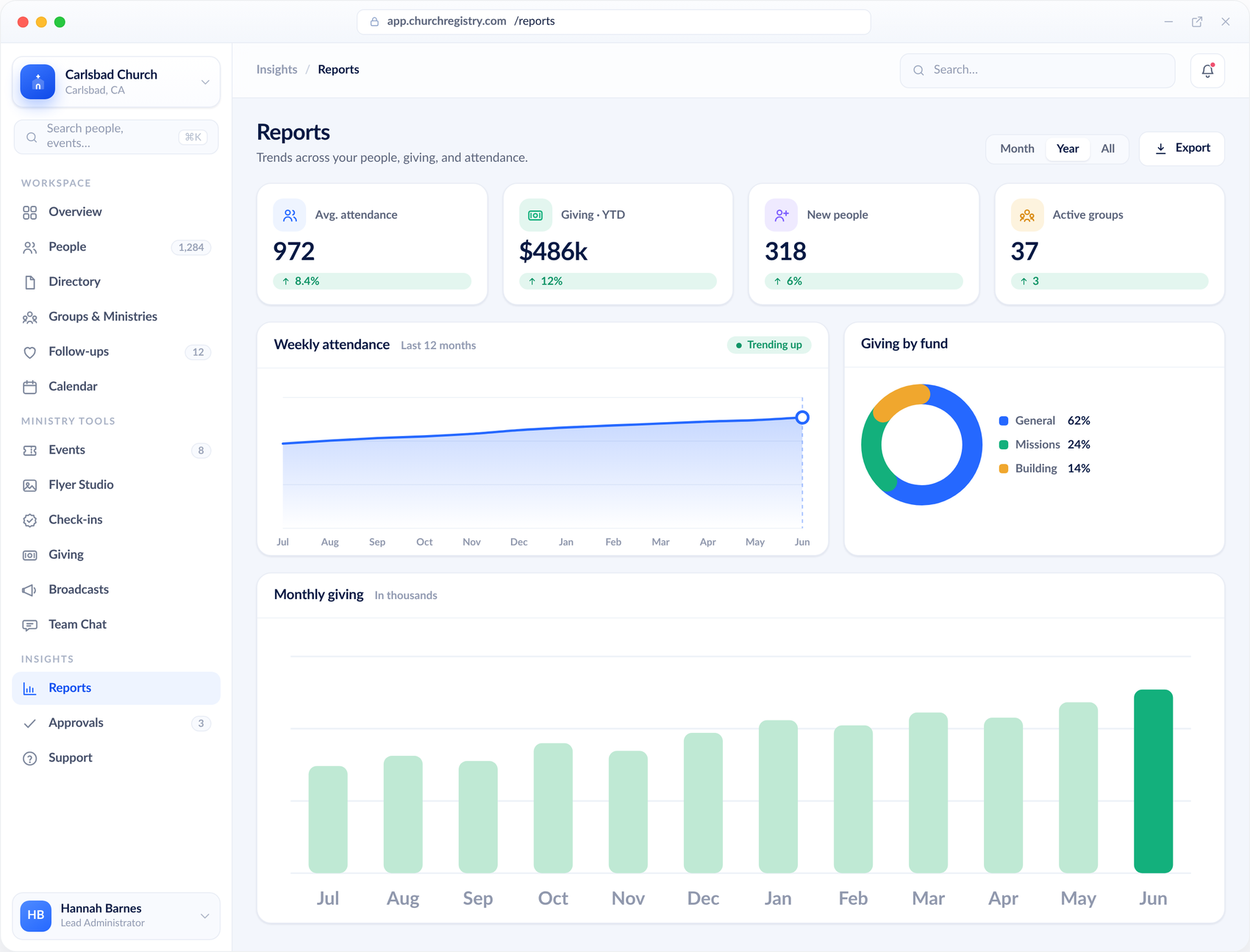Switch time range to Month
This screenshot has height=952, width=1250.
(x=1017, y=148)
